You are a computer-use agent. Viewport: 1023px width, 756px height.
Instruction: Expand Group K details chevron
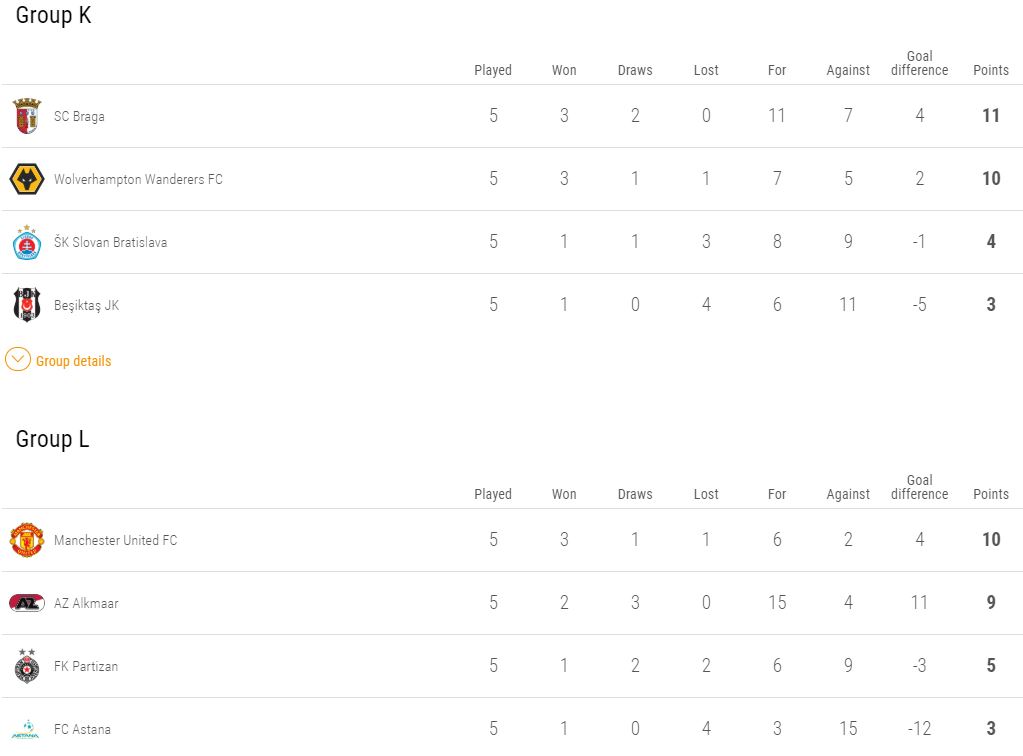pyautogui.click(x=18, y=360)
